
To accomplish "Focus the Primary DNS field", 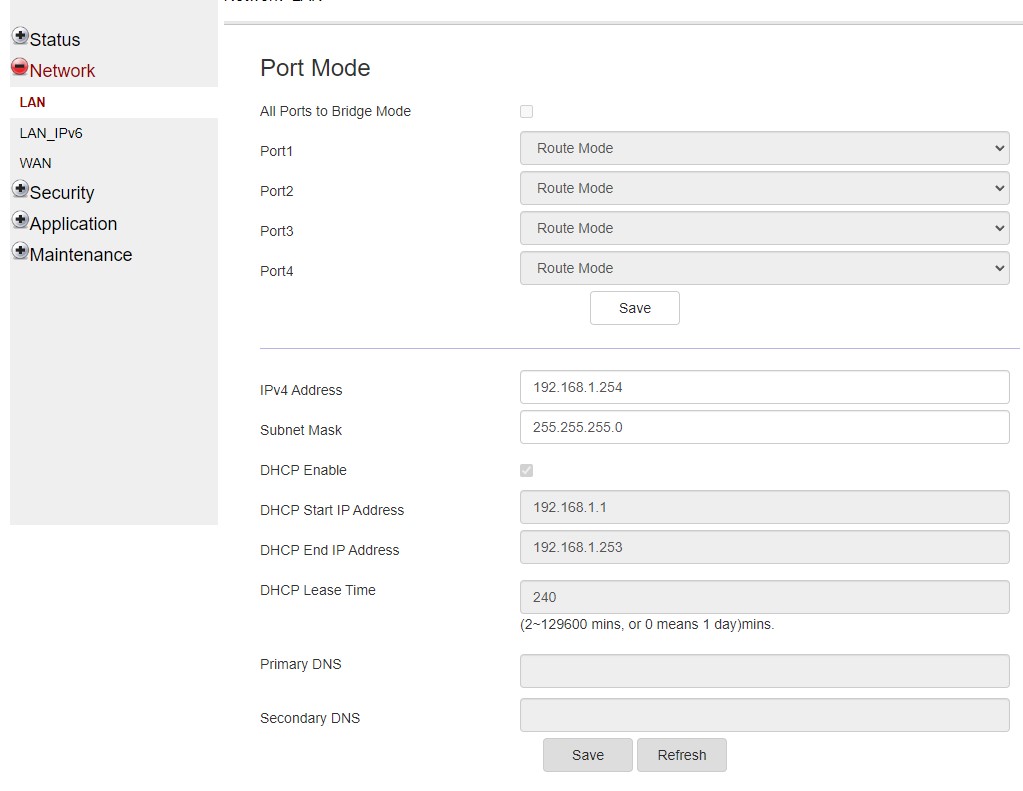I will (764, 671).
